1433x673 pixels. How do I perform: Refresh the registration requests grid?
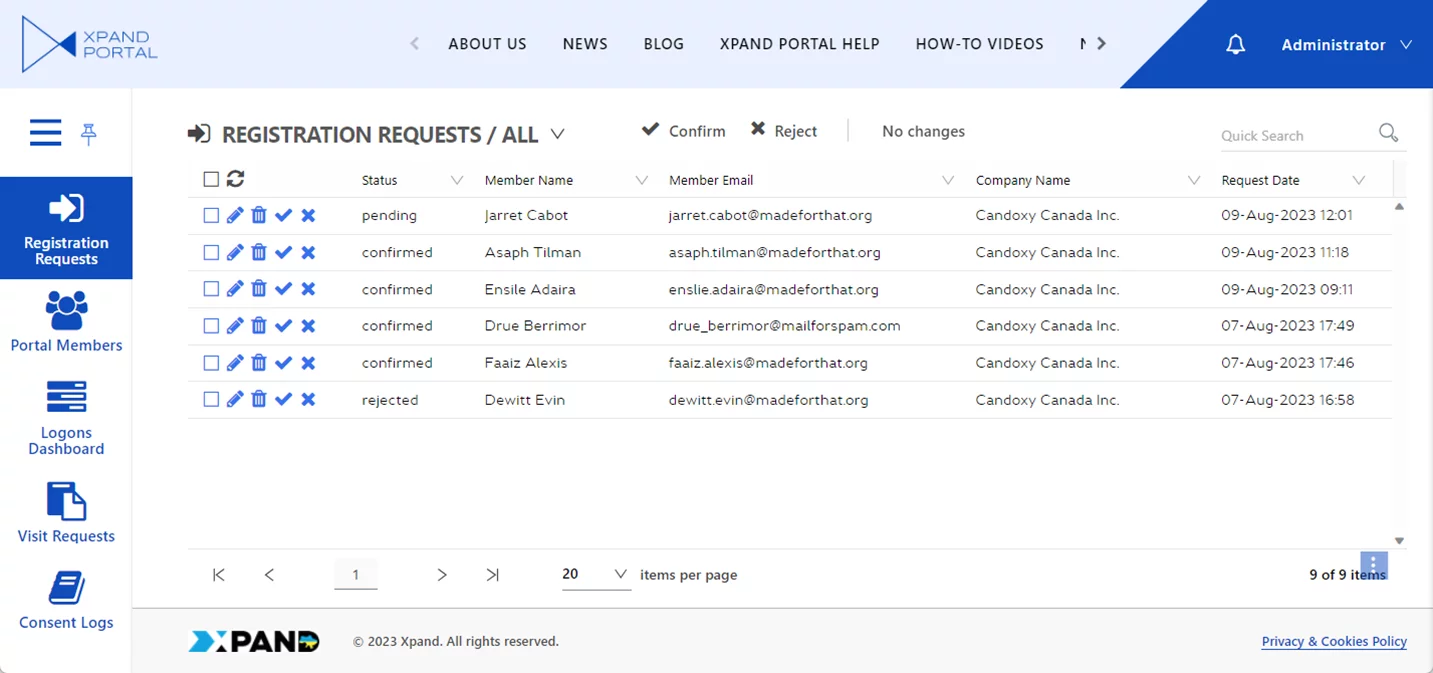pos(235,179)
